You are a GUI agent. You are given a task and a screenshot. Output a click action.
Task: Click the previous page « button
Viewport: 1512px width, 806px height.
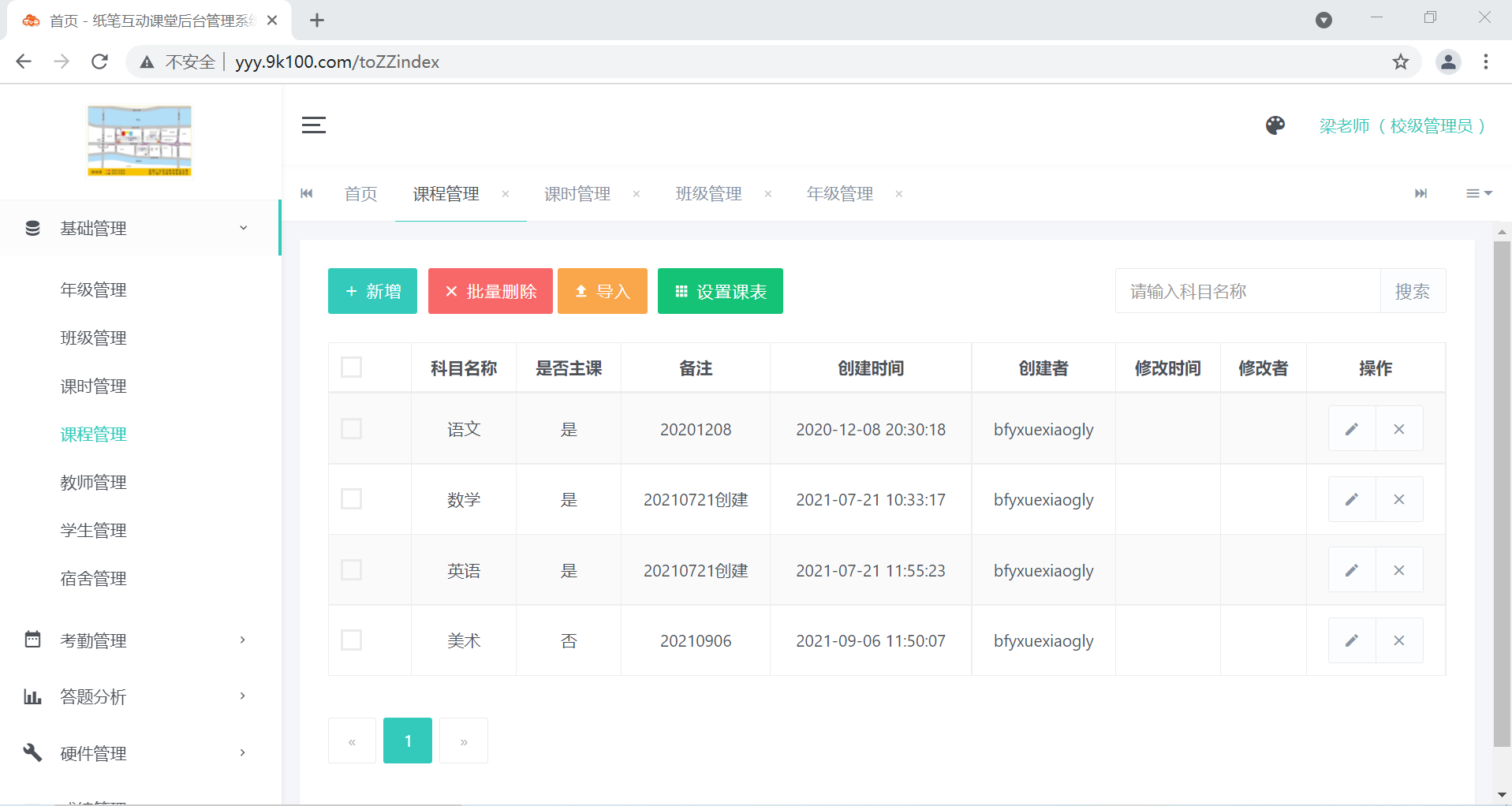(x=352, y=741)
